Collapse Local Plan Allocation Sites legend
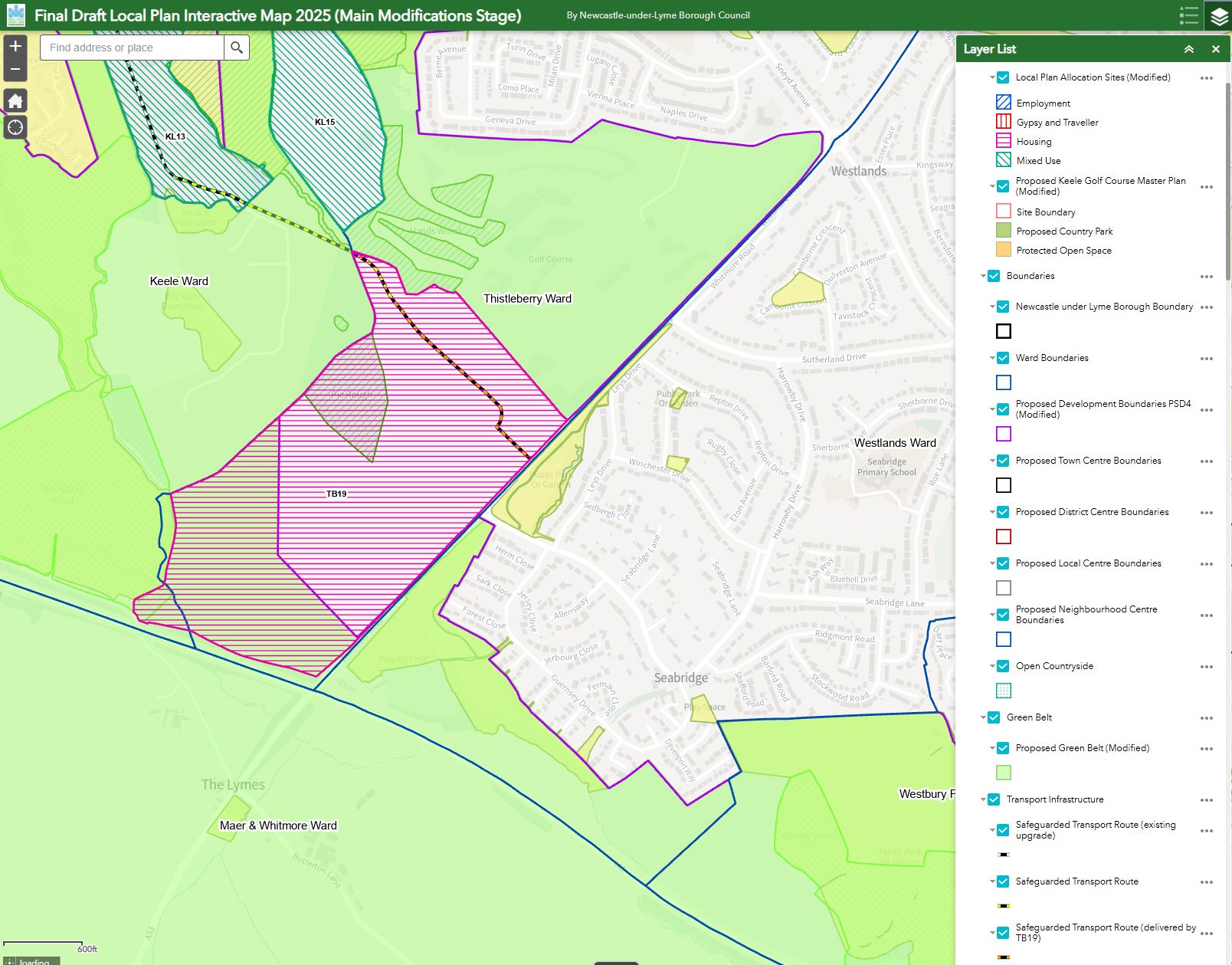1232x965 pixels. pyautogui.click(x=992, y=77)
